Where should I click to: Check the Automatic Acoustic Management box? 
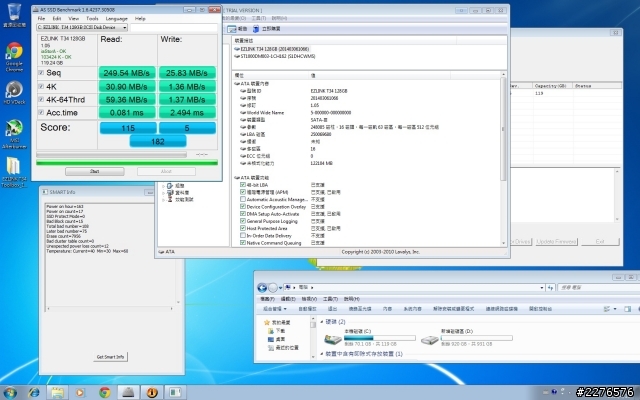coord(243,199)
